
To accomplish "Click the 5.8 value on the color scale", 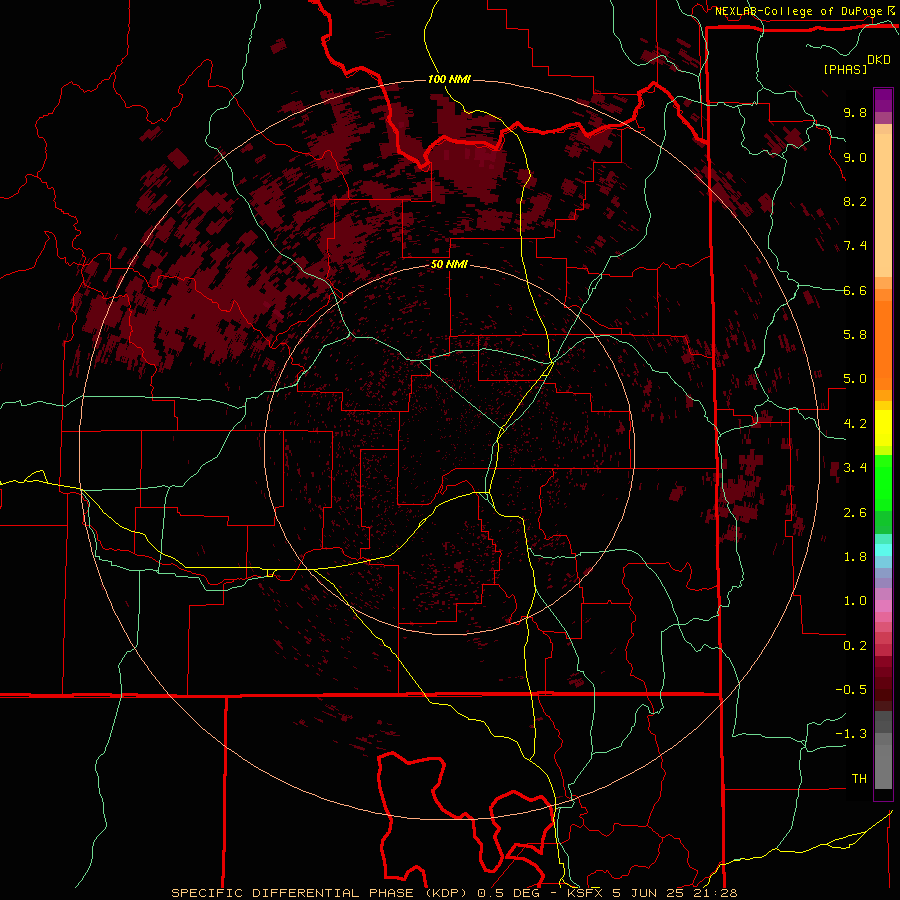I will (x=855, y=335).
